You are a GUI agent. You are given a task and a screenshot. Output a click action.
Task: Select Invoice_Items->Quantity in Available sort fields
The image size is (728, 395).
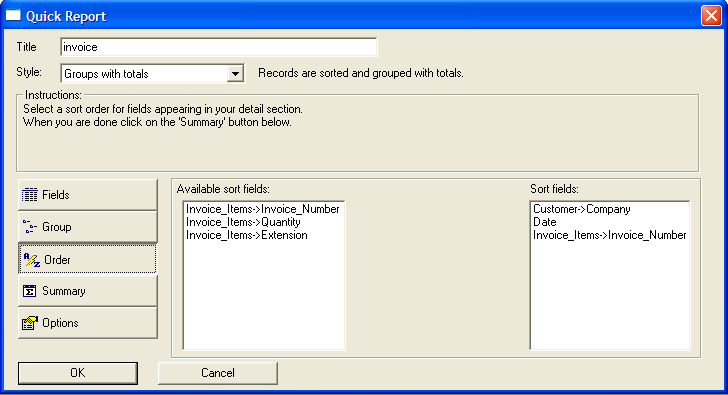tap(243, 222)
